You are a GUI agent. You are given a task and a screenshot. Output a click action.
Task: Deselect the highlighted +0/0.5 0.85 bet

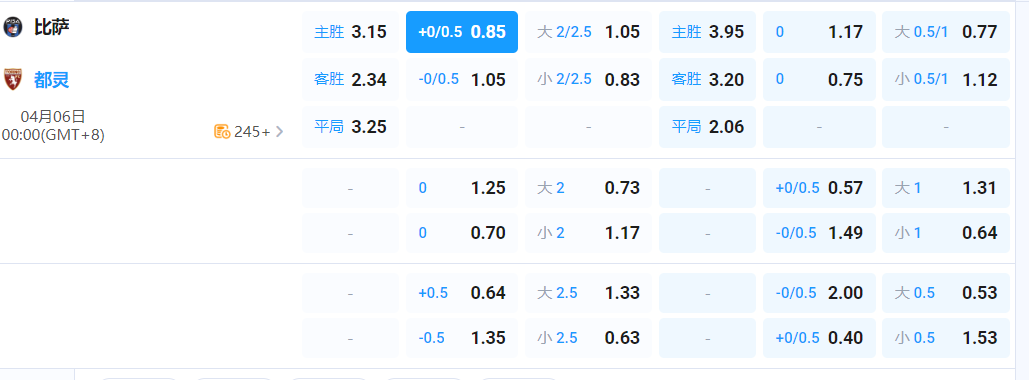coord(462,32)
